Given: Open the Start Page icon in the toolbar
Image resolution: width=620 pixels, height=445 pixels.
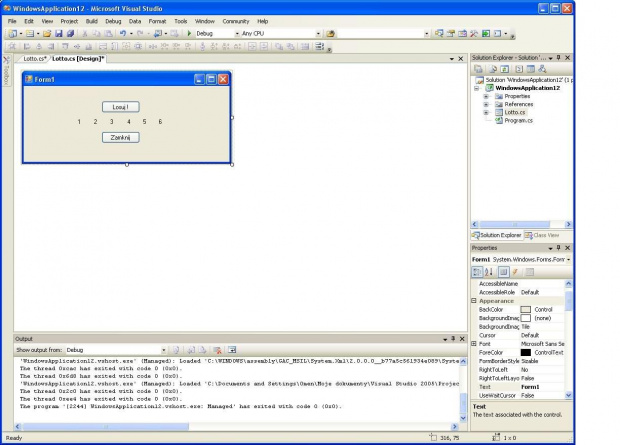Looking at the screenshot, I should coord(486,34).
